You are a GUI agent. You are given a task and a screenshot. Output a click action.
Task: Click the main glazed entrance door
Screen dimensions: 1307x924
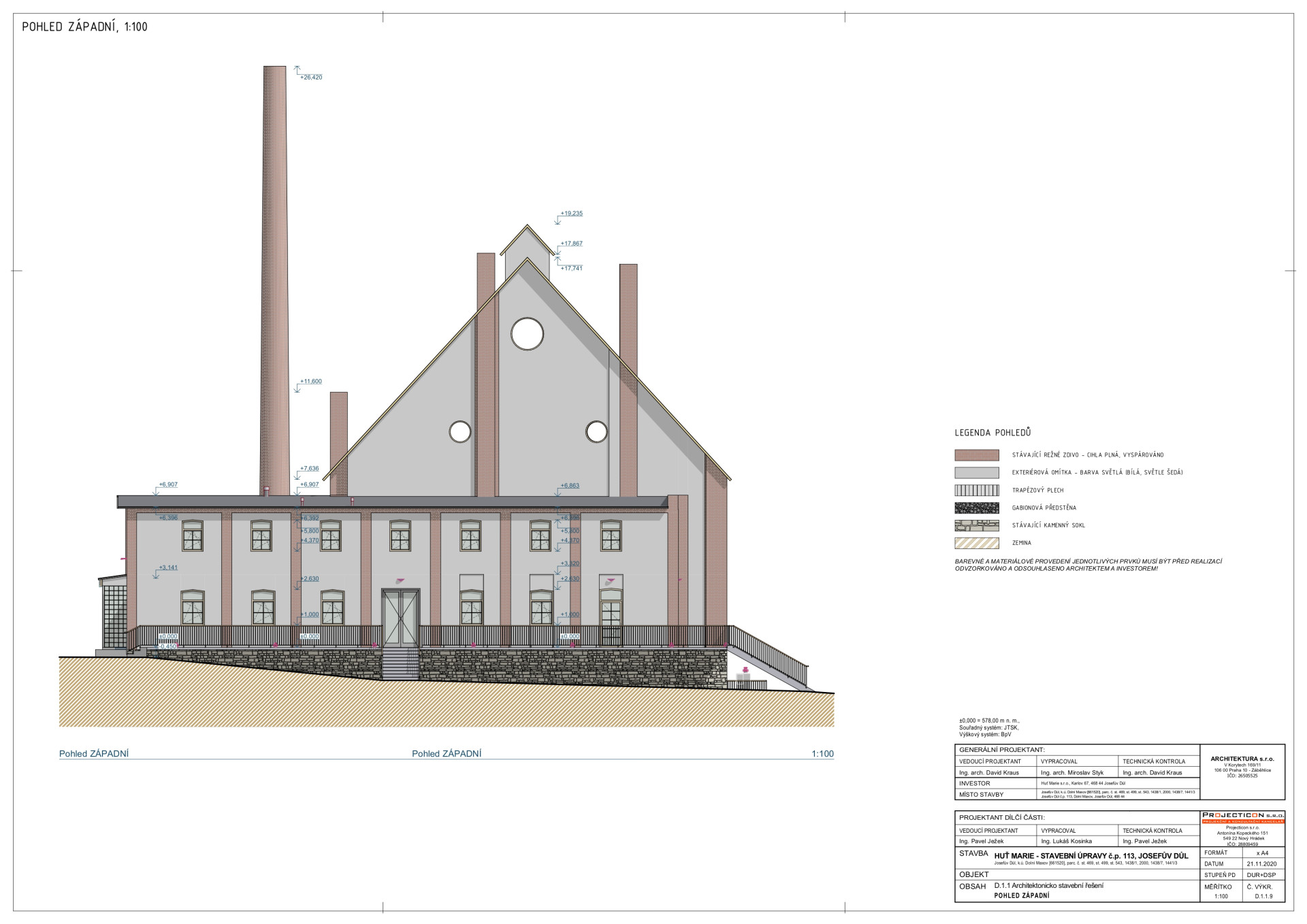400,617
